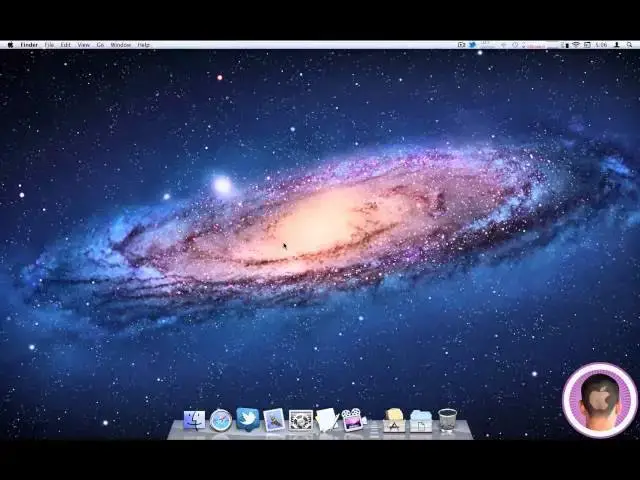Open the Mail stamp icon in Dock
640x480 pixels.
coord(274,420)
